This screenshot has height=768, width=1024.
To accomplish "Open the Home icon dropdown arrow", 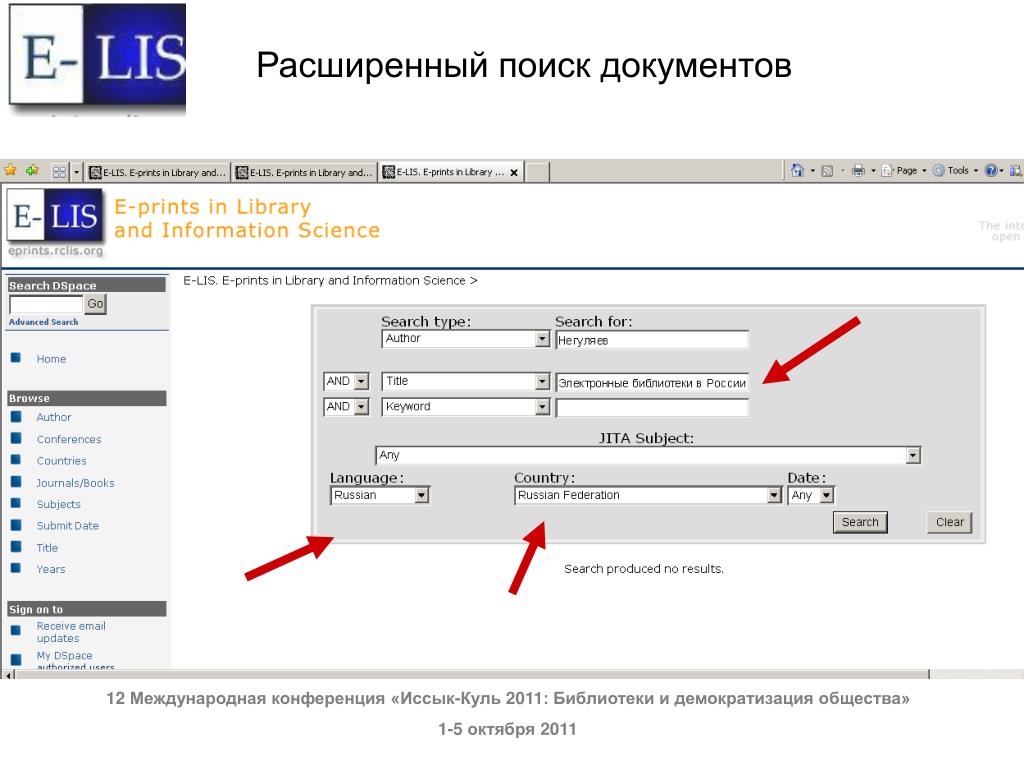I will pos(812,171).
